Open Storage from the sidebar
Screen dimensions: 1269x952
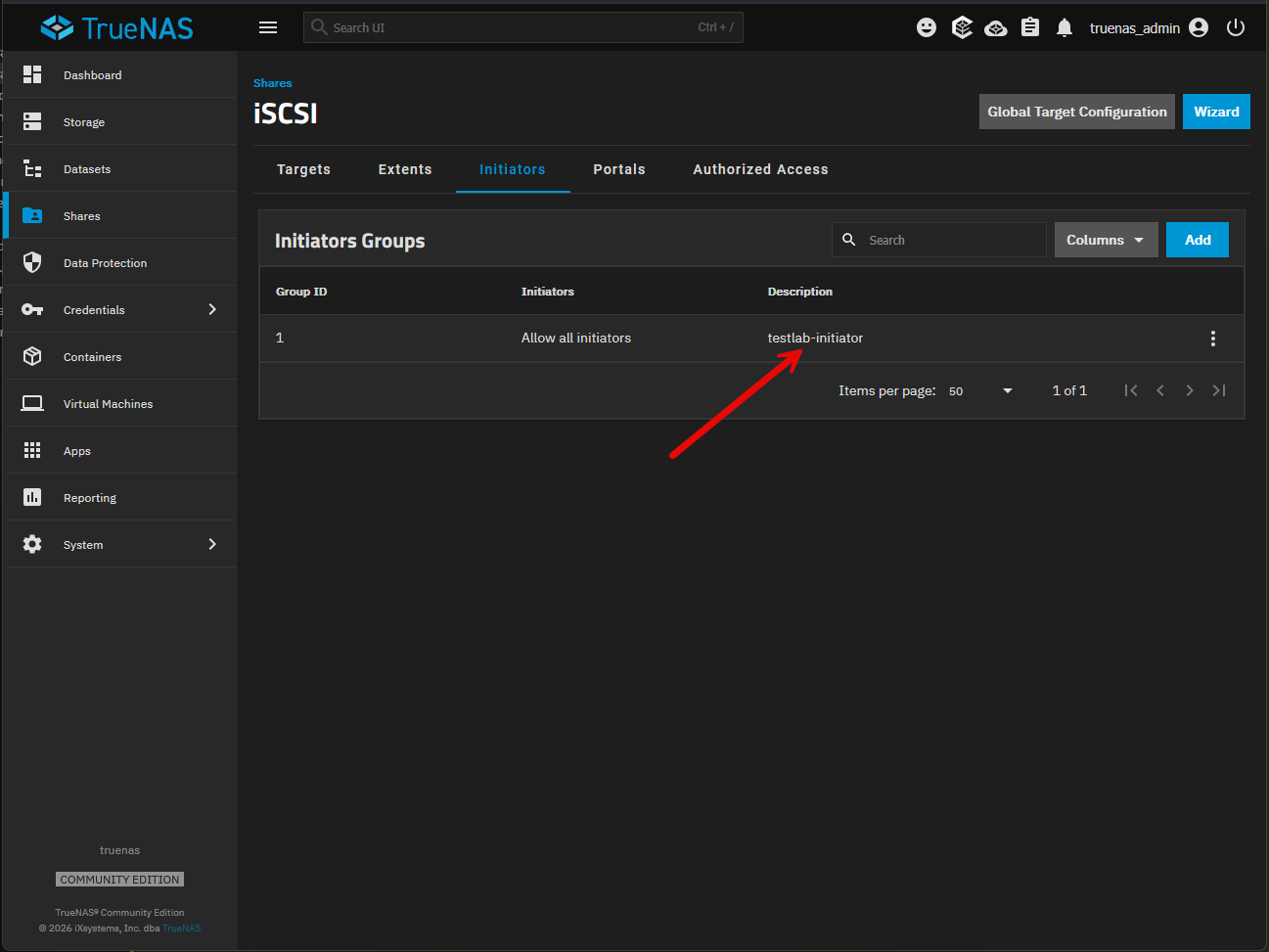coord(120,121)
